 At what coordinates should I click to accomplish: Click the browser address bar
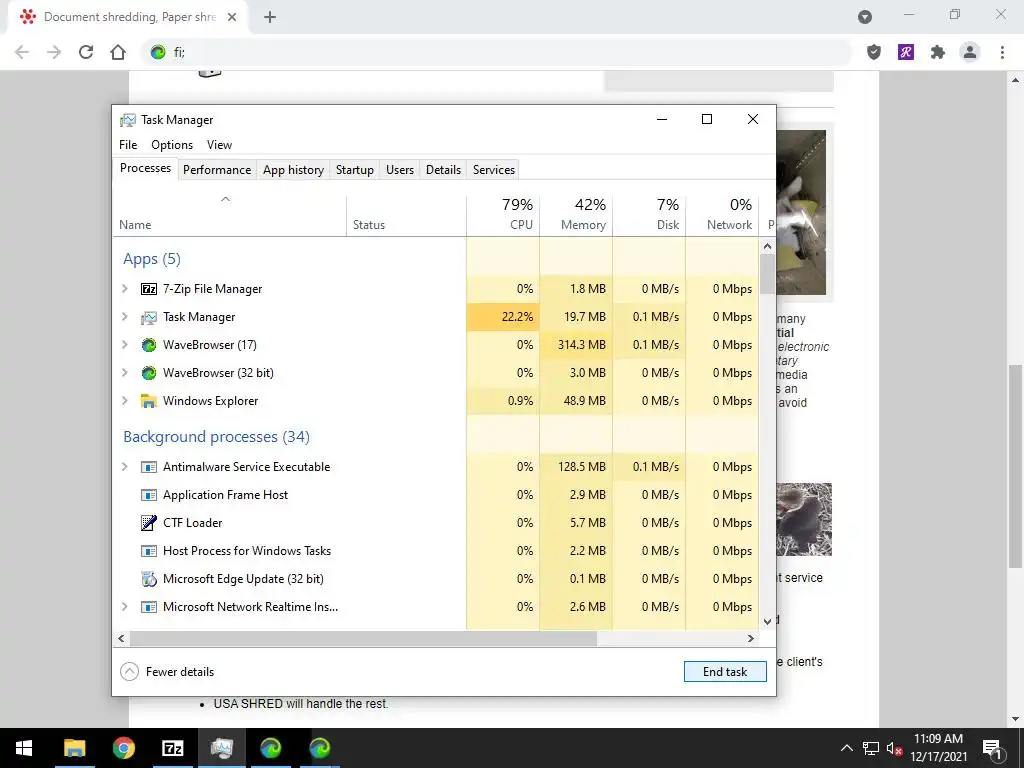(x=496, y=52)
